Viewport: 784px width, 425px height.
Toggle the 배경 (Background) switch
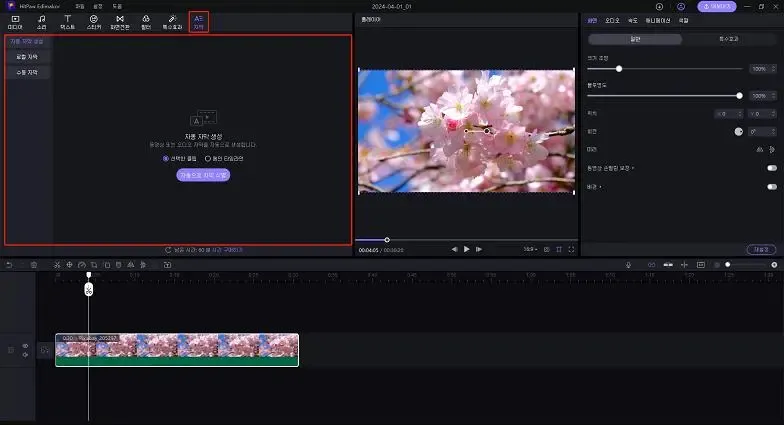[x=771, y=186]
